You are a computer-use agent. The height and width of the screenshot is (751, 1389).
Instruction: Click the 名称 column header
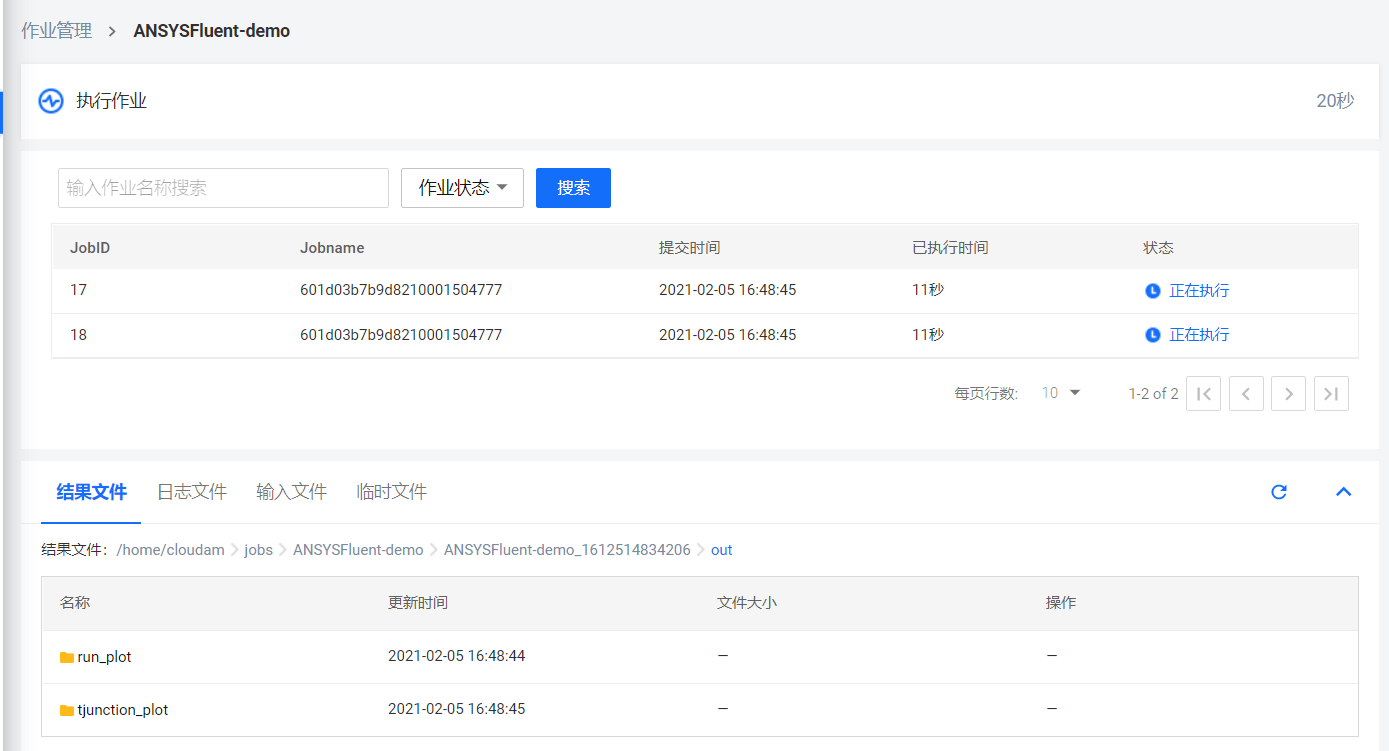click(75, 603)
